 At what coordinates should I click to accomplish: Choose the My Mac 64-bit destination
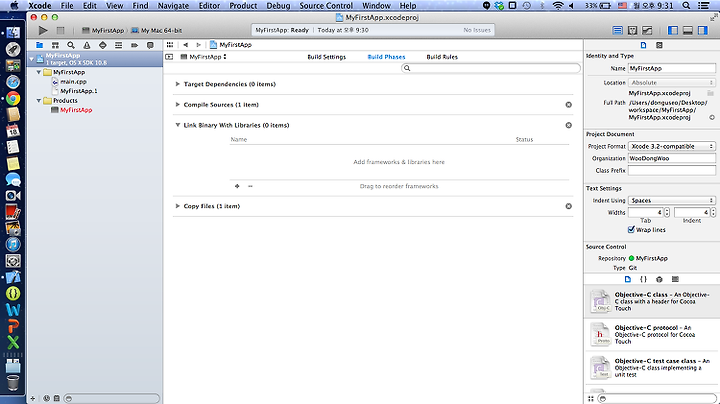point(157,30)
